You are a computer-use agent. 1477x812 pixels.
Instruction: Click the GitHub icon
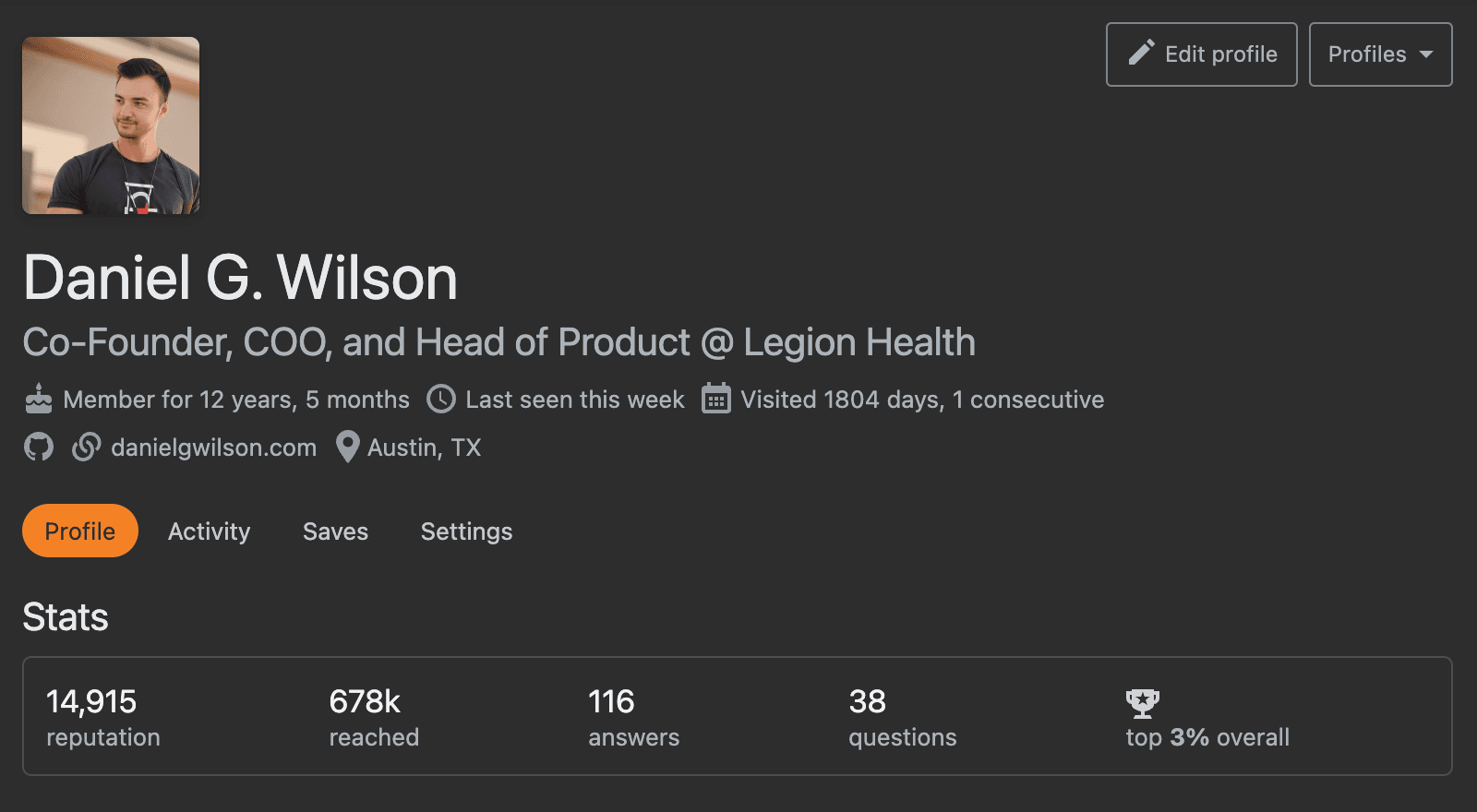[39, 448]
